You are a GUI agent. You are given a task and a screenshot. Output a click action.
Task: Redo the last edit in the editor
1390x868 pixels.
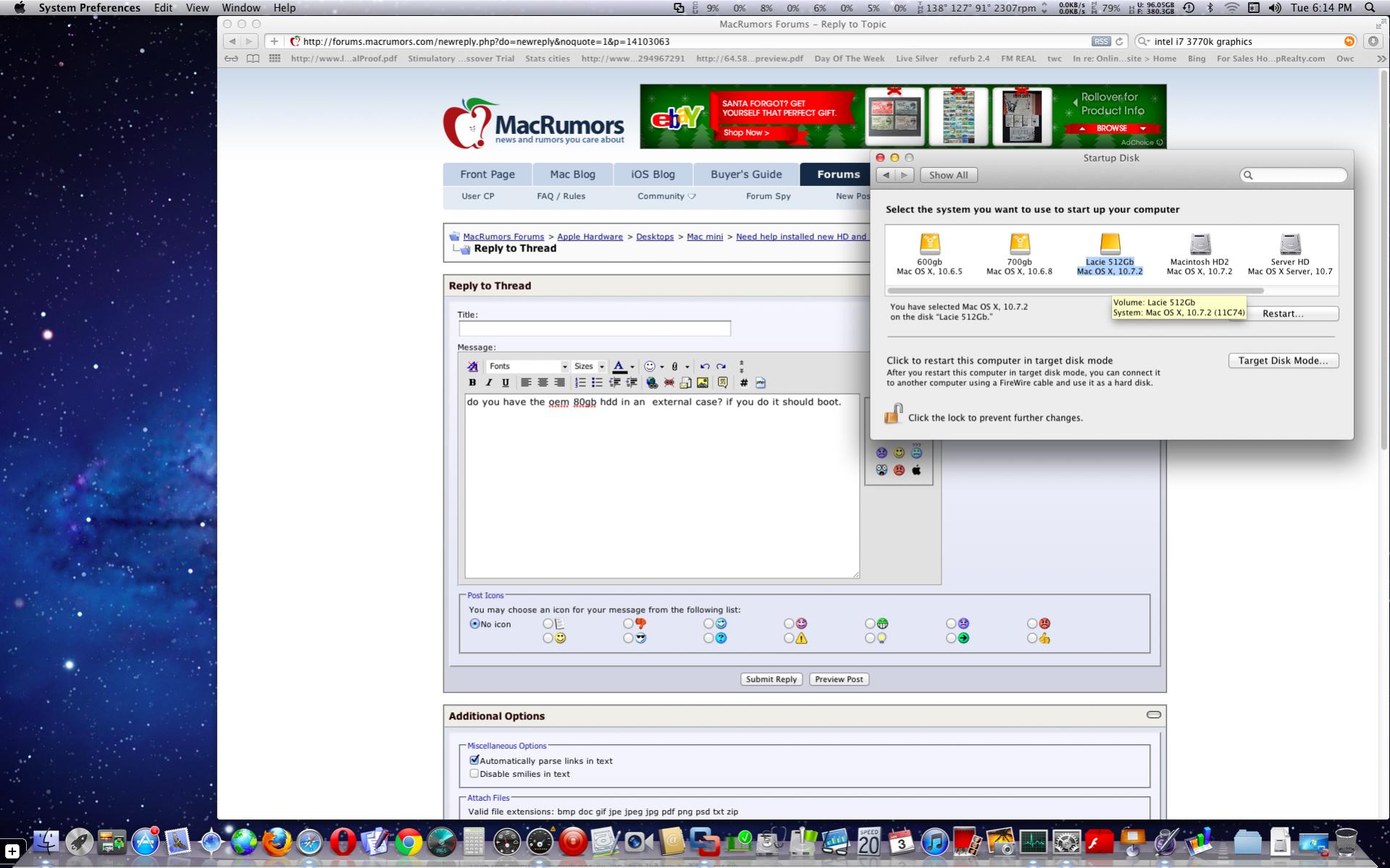click(x=721, y=366)
